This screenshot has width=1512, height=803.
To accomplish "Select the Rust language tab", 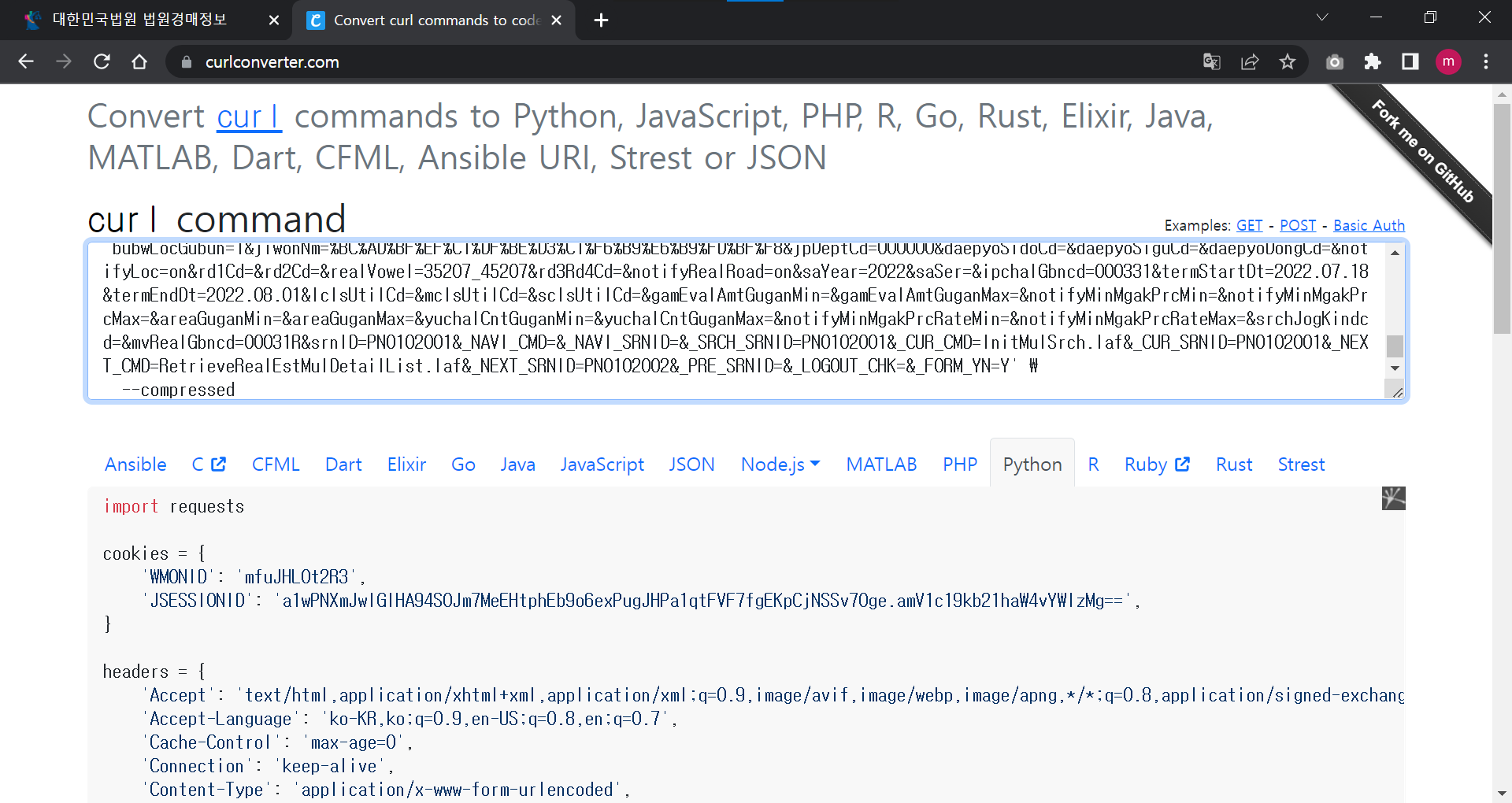I will click(1234, 464).
